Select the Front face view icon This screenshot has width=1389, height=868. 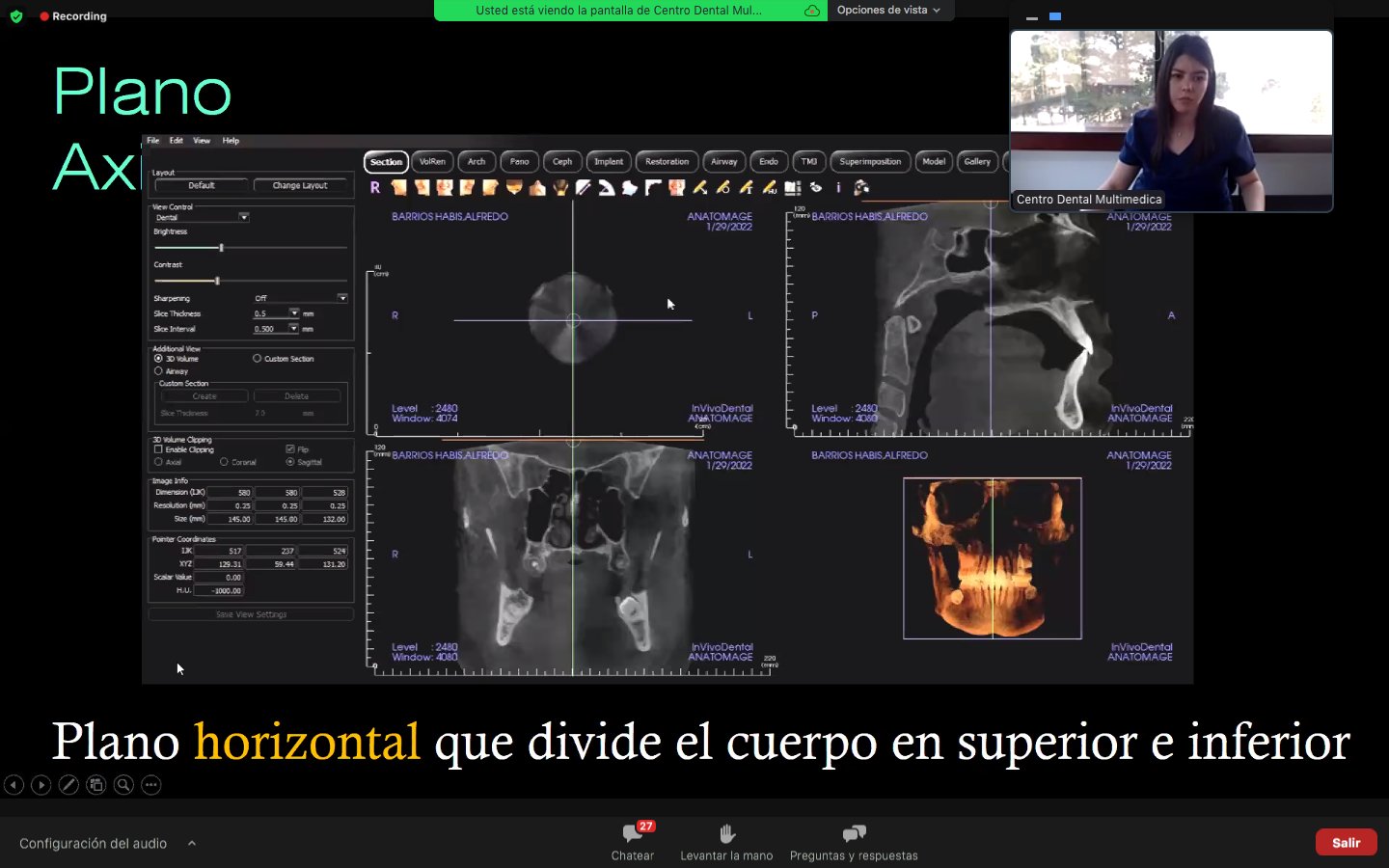[x=445, y=187]
